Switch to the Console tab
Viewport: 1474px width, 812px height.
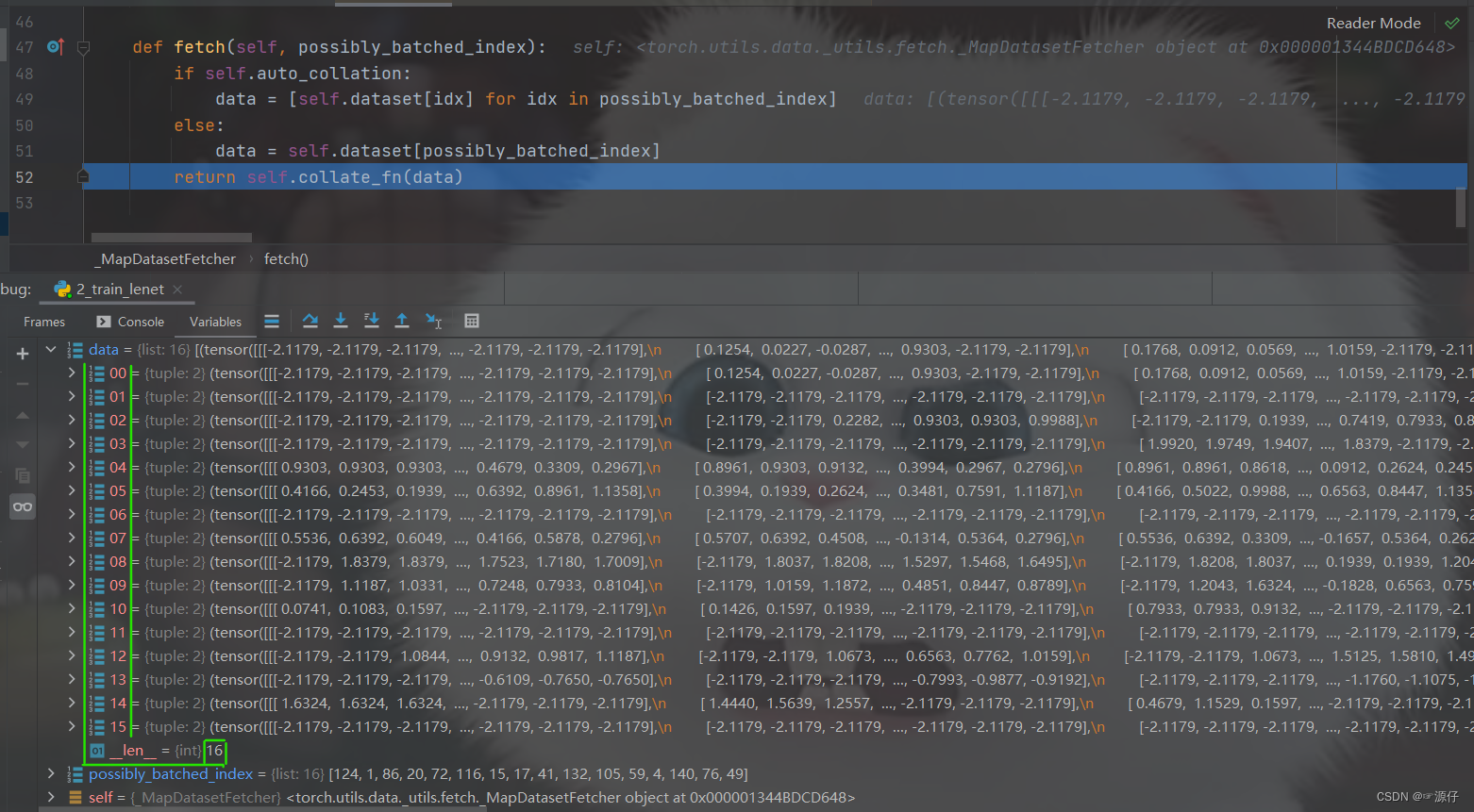130,322
